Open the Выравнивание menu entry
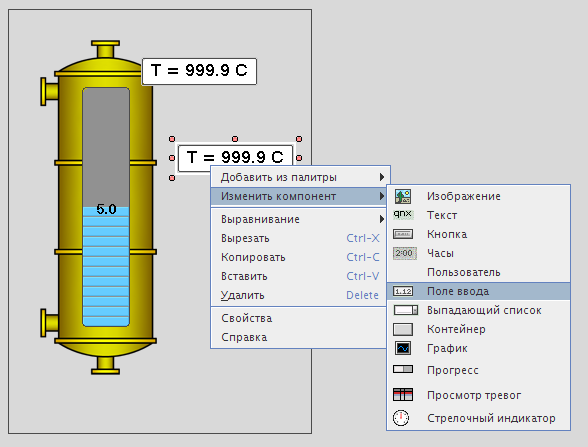Screen dimensions: 588x447 tap(299, 219)
